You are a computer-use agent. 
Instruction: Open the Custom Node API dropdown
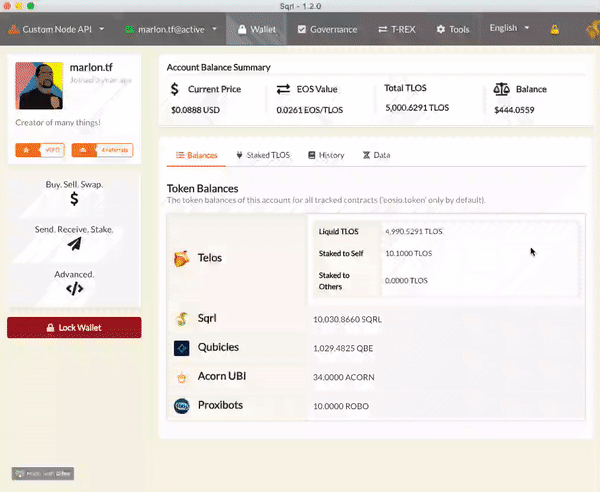[56, 29]
